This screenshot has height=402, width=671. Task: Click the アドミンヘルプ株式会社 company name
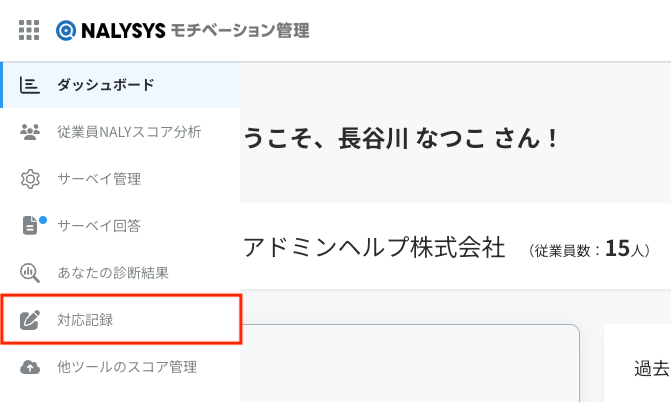[374, 247]
